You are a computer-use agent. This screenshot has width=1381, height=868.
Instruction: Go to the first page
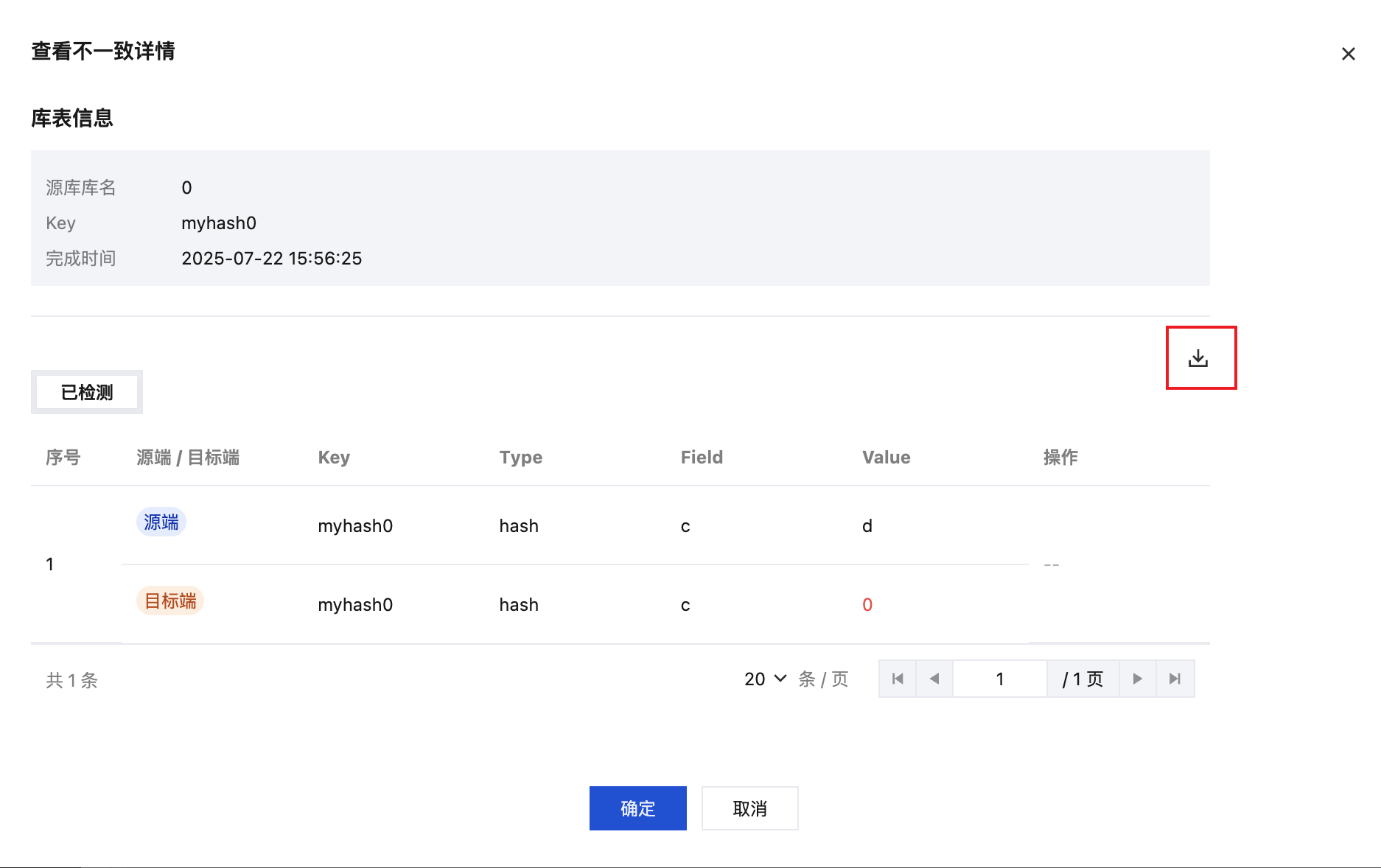(898, 679)
